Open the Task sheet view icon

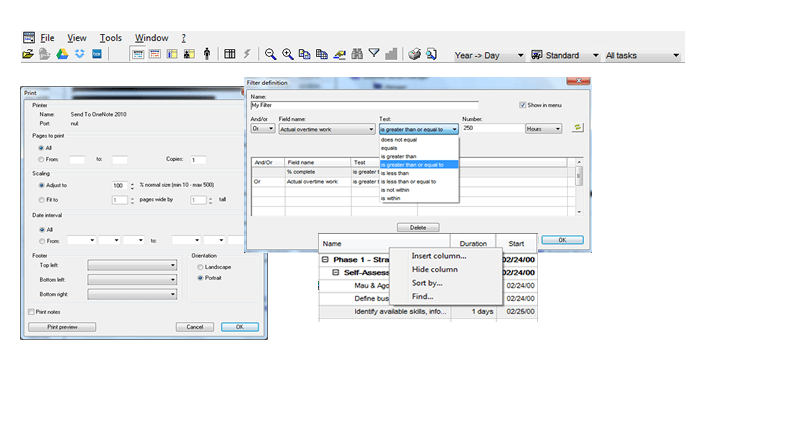(x=172, y=54)
